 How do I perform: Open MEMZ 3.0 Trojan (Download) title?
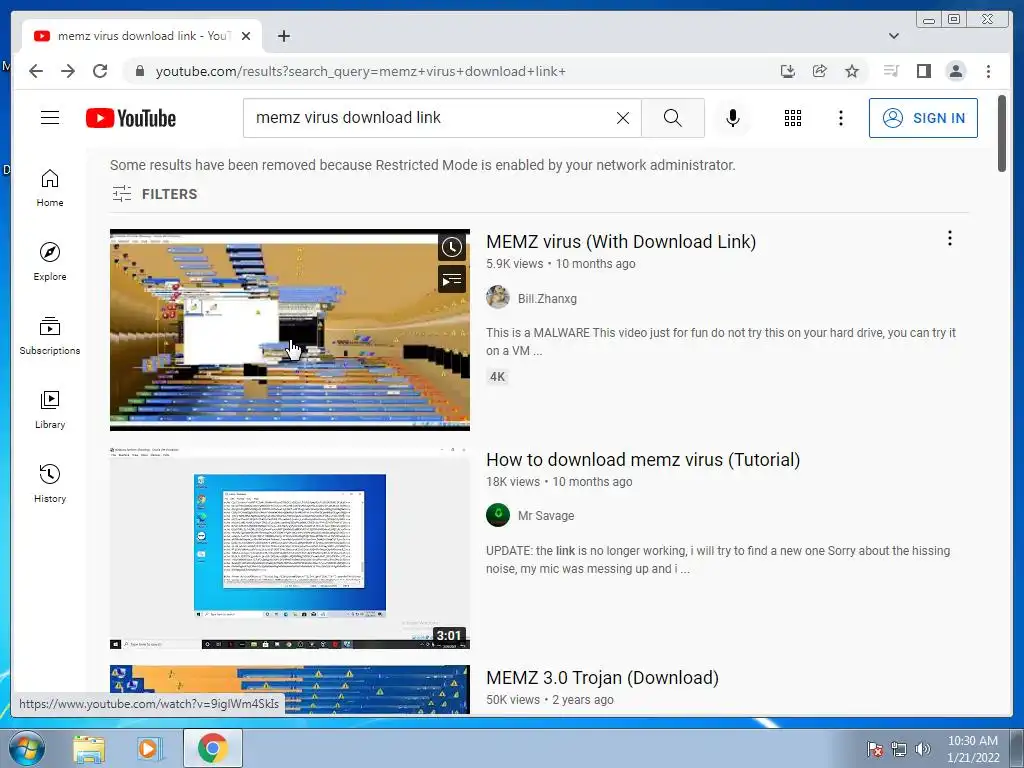coord(602,678)
